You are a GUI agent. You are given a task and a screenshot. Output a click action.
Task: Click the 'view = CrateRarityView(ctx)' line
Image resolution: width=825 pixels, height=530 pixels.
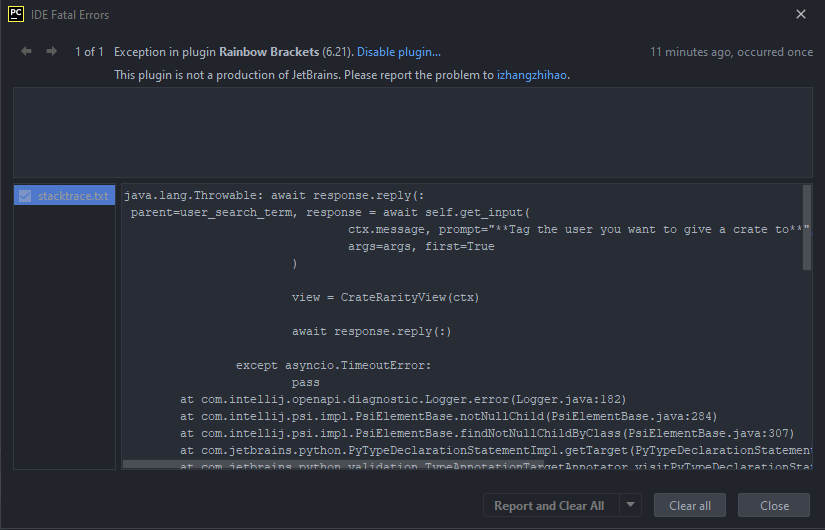point(386,297)
